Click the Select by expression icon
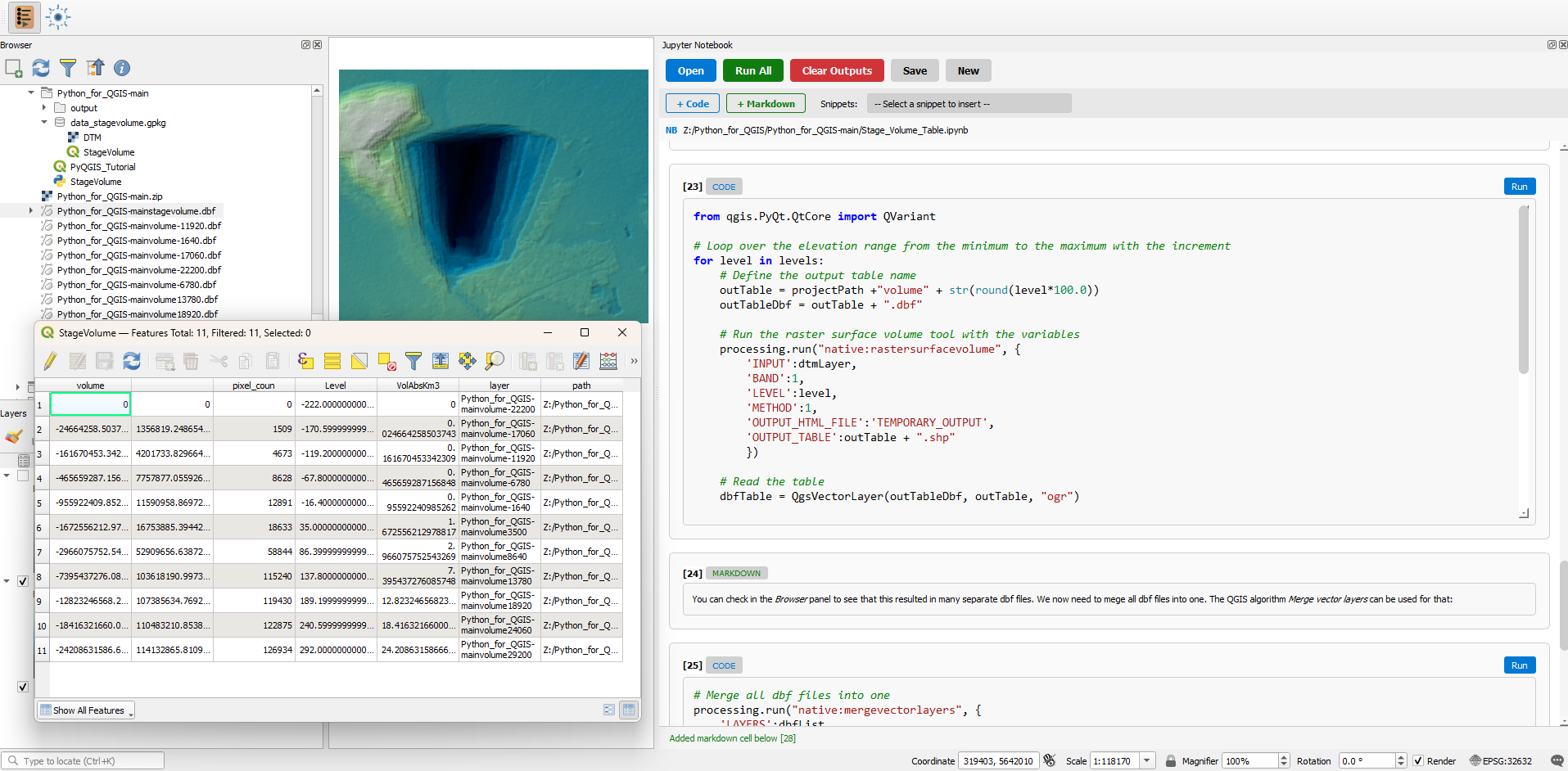Image resolution: width=1568 pixels, height=771 pixels. 305,361
